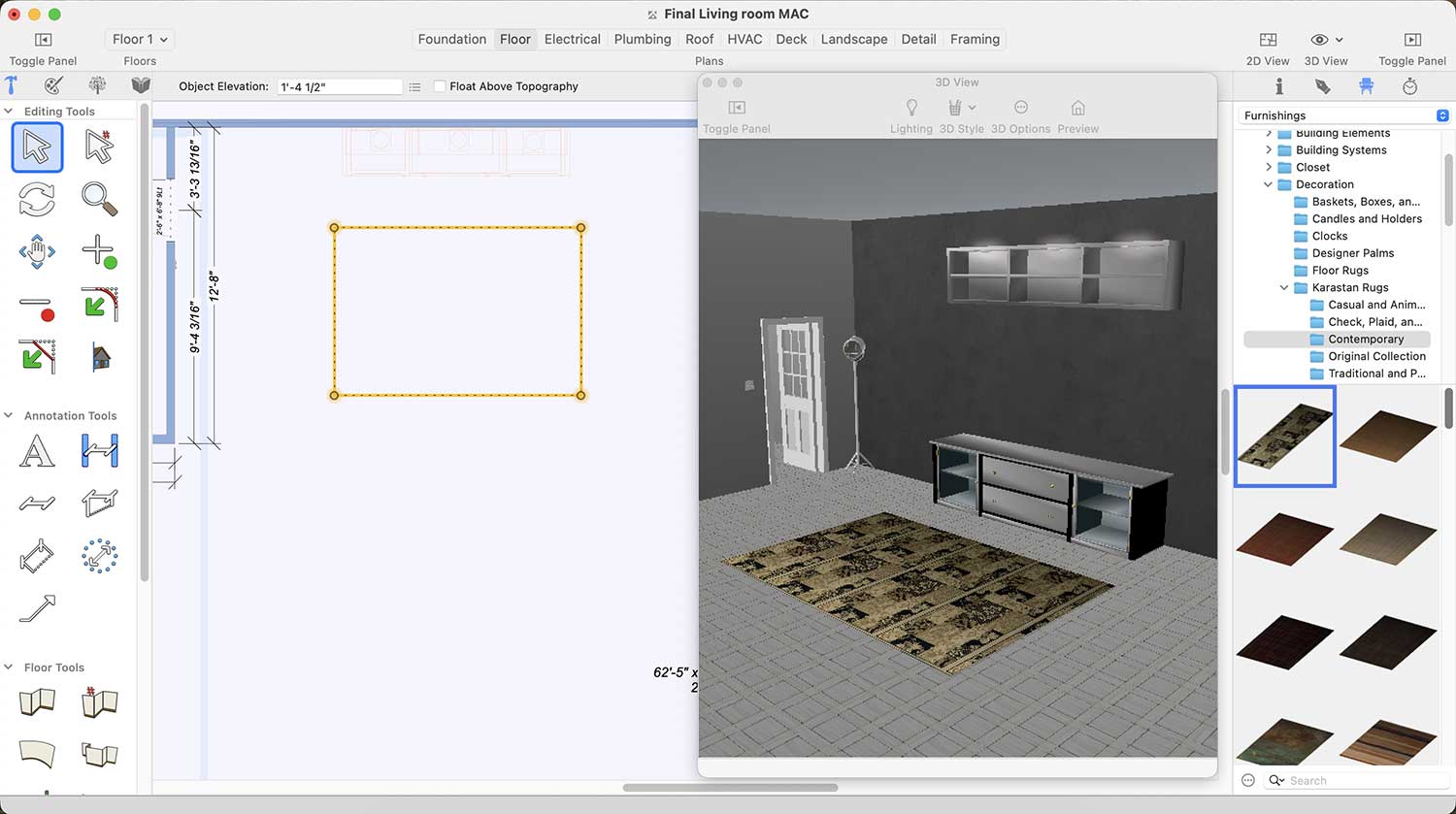Switch to the Electrical plan tab
This screenshot has width=1456, height=814.
pyautogui.click(x=572, y=40)
